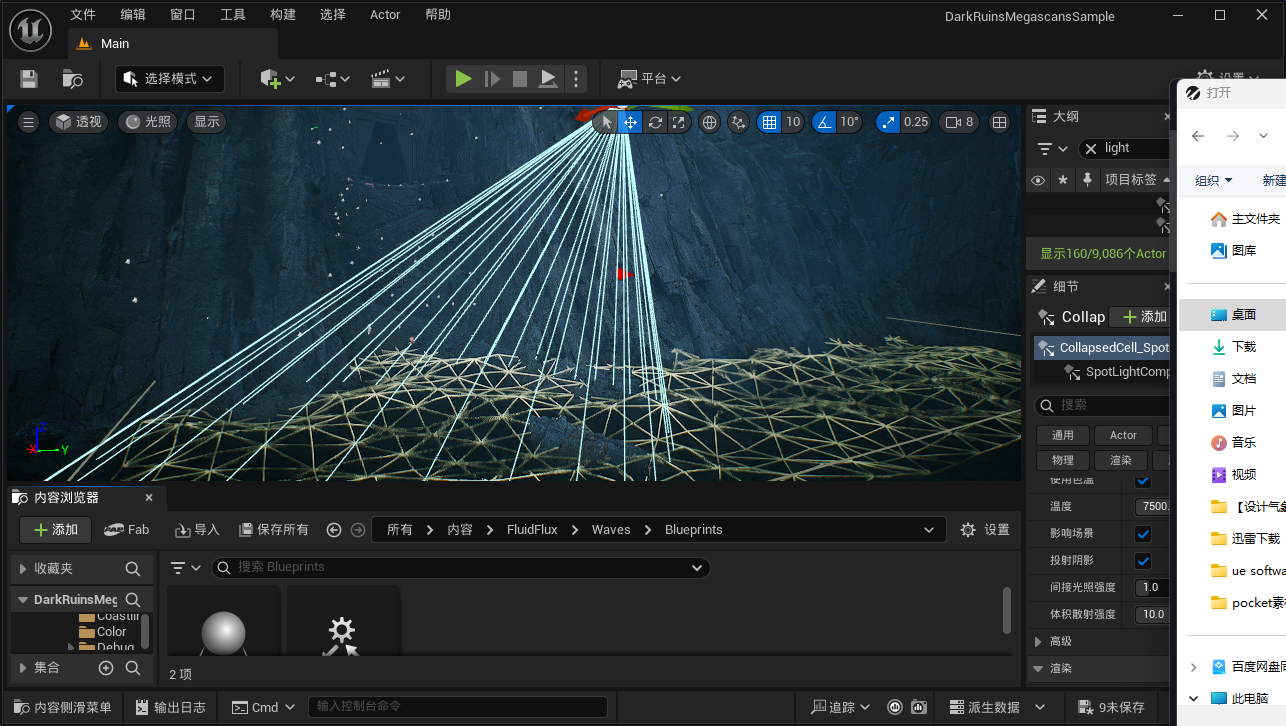The height and width of the screenshot is (726, 1286).
Task: Select the translate move gizmo tool
Action: click(x=630, y=122)
